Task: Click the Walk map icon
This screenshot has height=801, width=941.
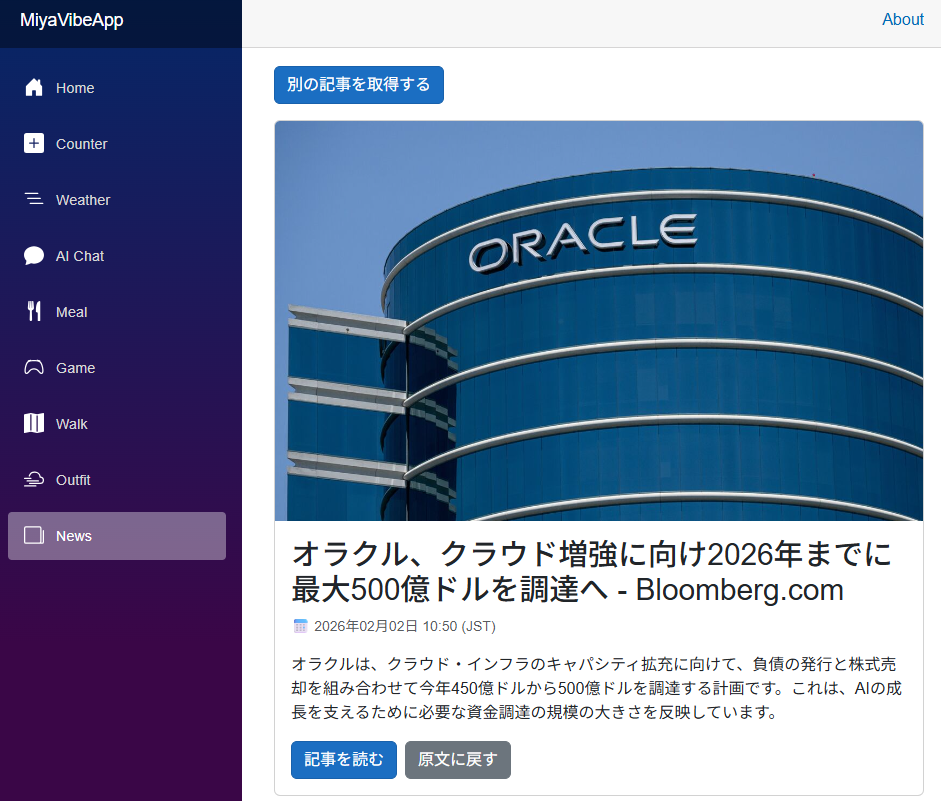Action: click(34, 424)
